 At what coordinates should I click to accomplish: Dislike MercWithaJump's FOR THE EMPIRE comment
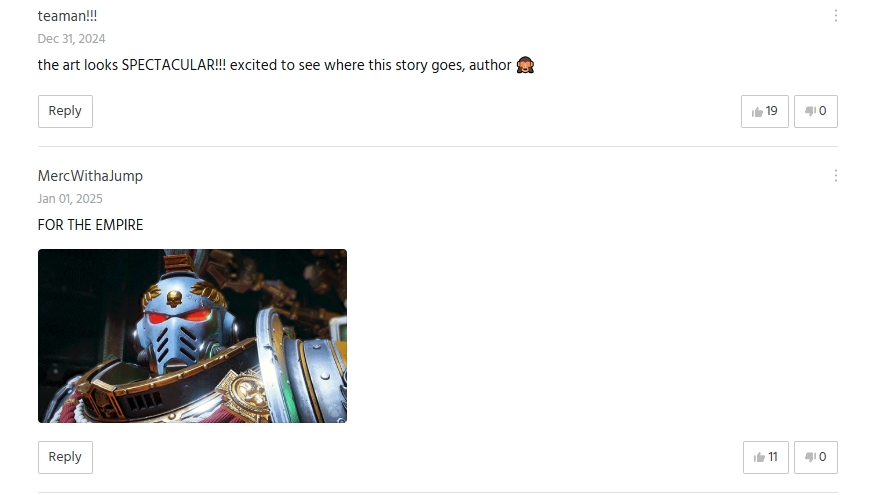click(x=815, y=457)
